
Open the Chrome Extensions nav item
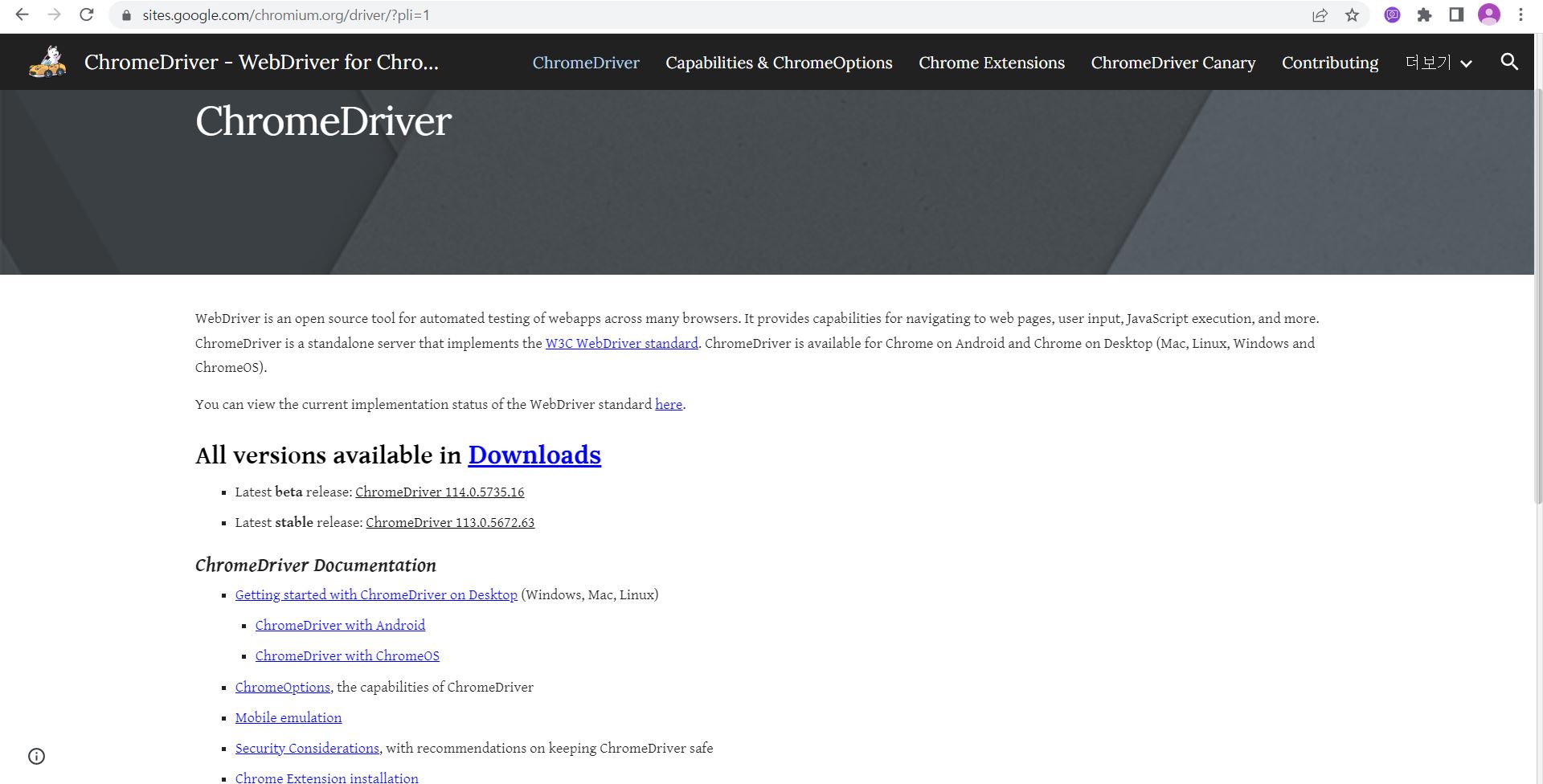click(992, 63)
